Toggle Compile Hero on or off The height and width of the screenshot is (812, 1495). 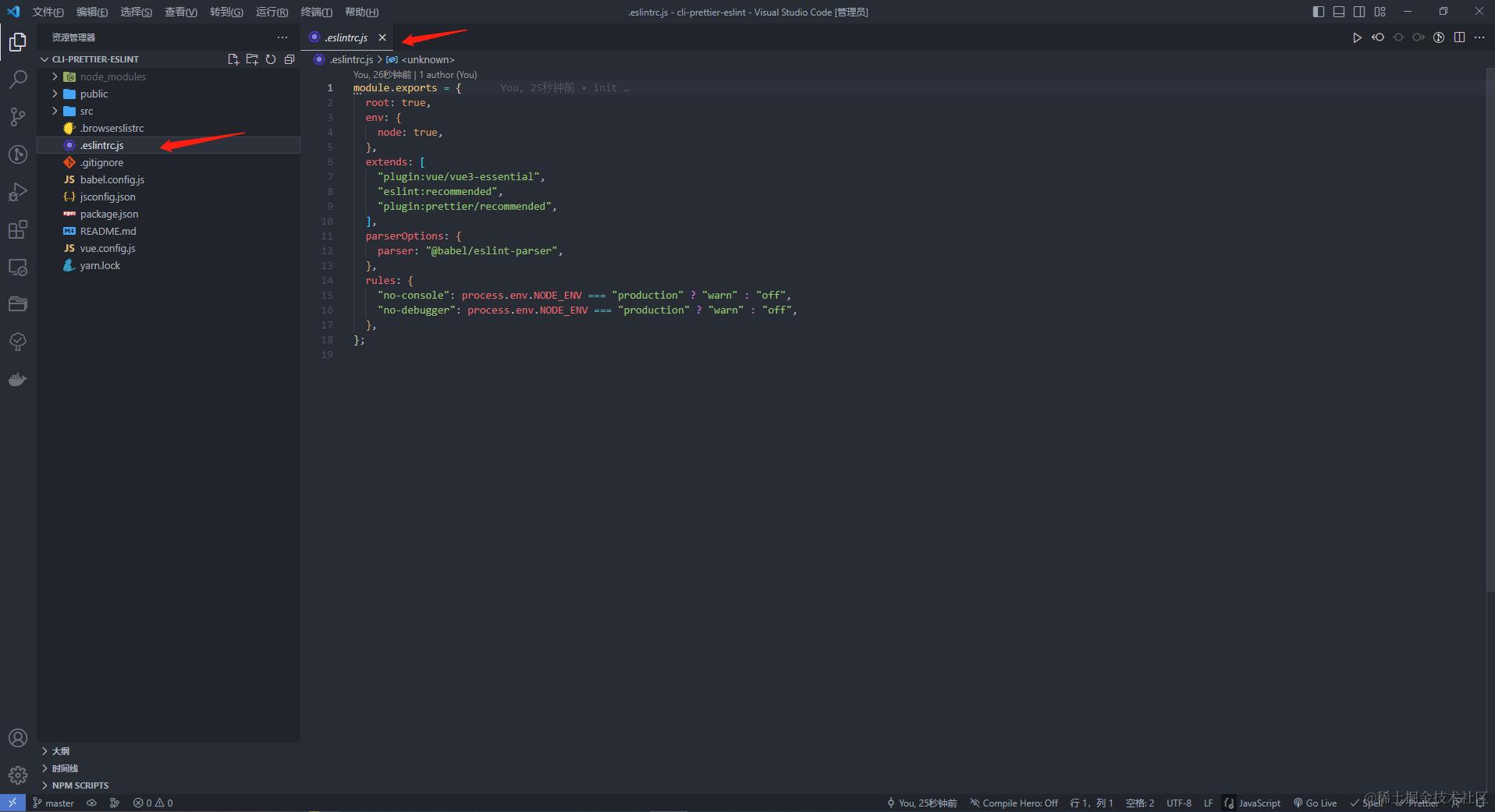click(1014, 803)
